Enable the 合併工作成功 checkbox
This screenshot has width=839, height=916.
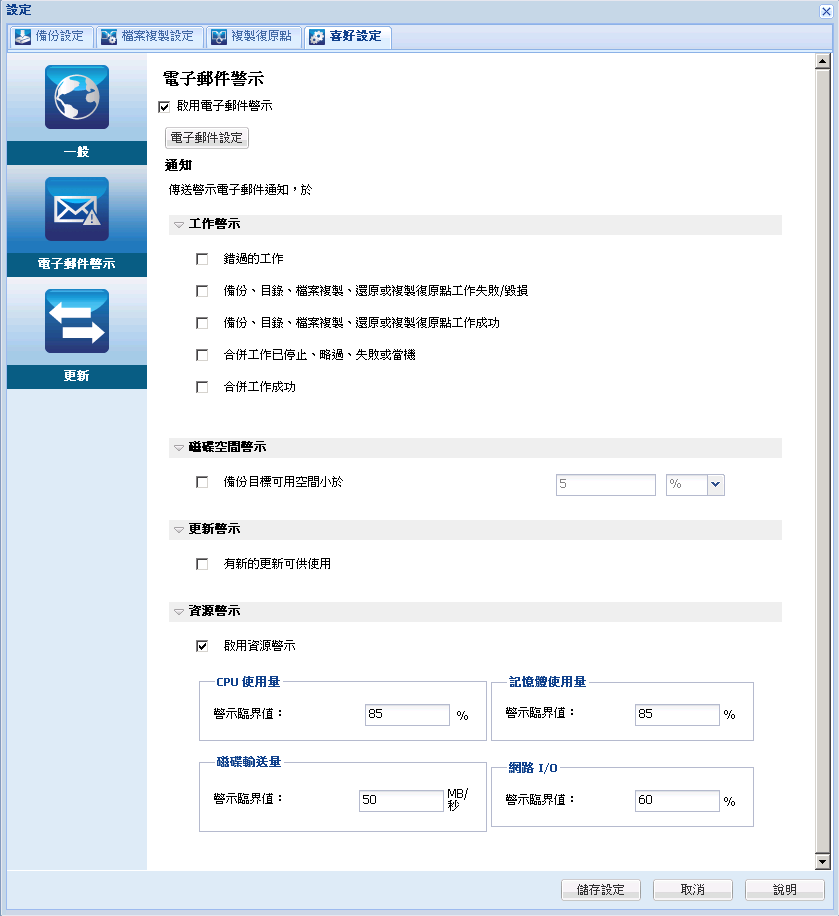pos(202,387)
